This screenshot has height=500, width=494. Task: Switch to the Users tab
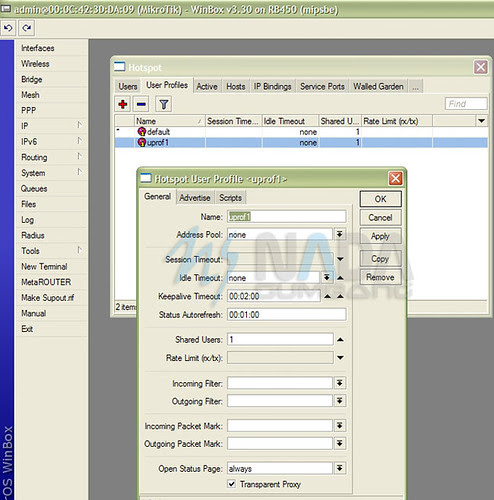pyautogui.click(x=128, y=87)
